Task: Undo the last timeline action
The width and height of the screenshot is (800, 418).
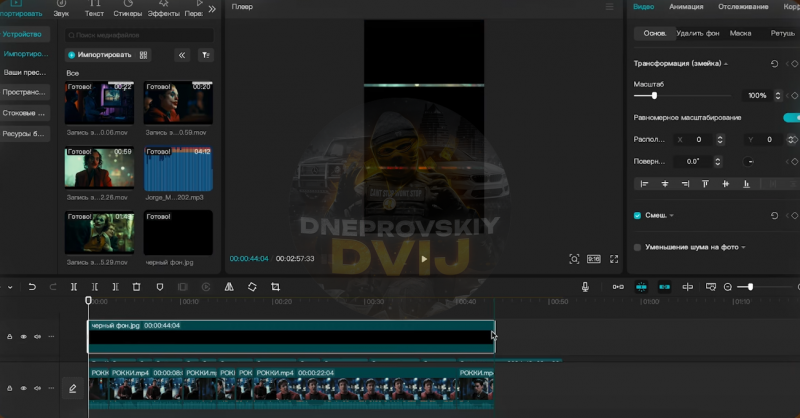Action: (32, 287)
